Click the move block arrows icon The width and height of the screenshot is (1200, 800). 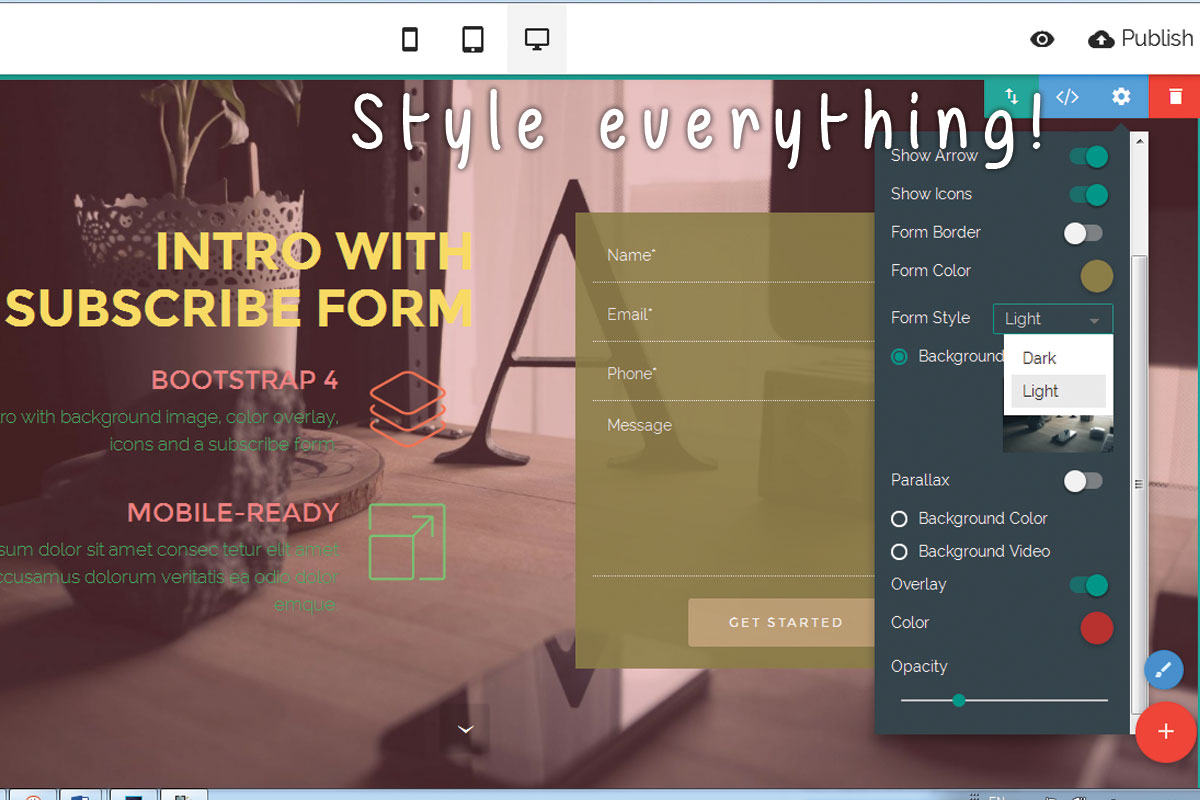click(x=1012, y=97)
